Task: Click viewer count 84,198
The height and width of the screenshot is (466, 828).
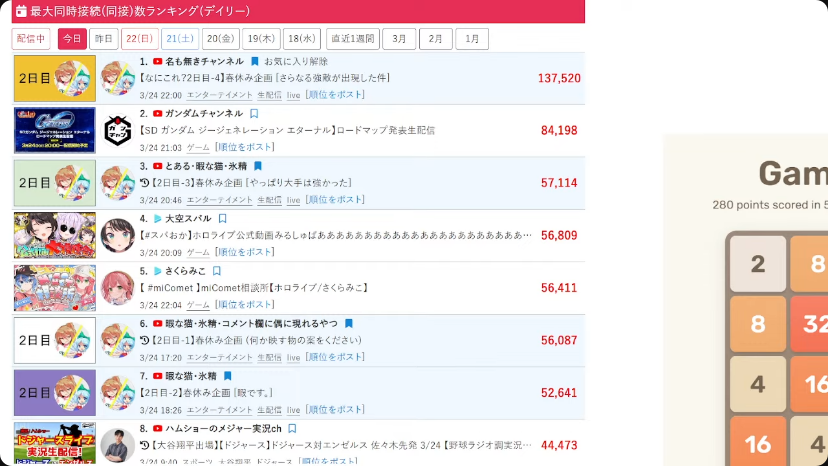Action: pos(559,131)
